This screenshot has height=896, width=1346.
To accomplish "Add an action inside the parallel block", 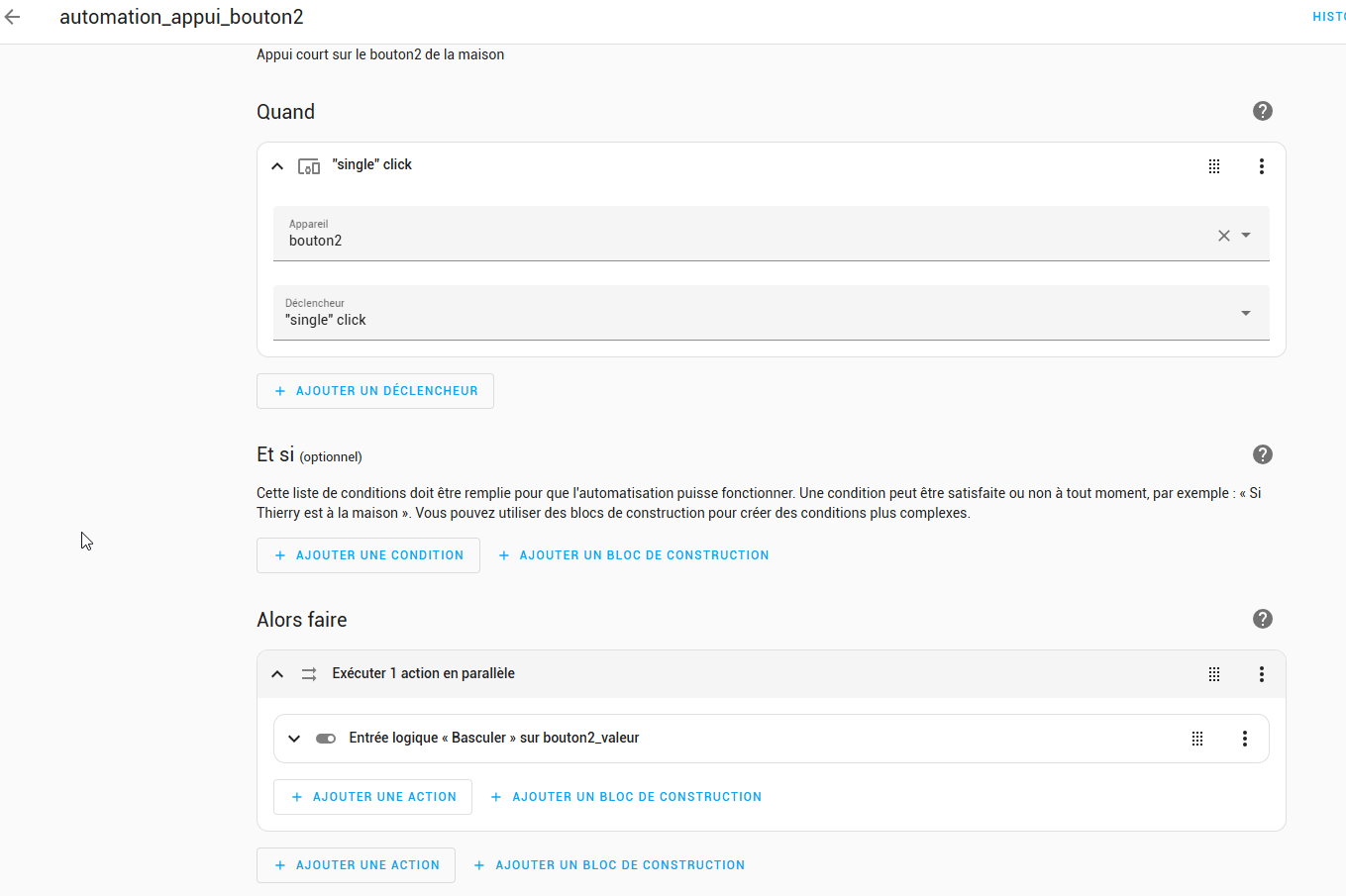I will click(x=372, y=797).
